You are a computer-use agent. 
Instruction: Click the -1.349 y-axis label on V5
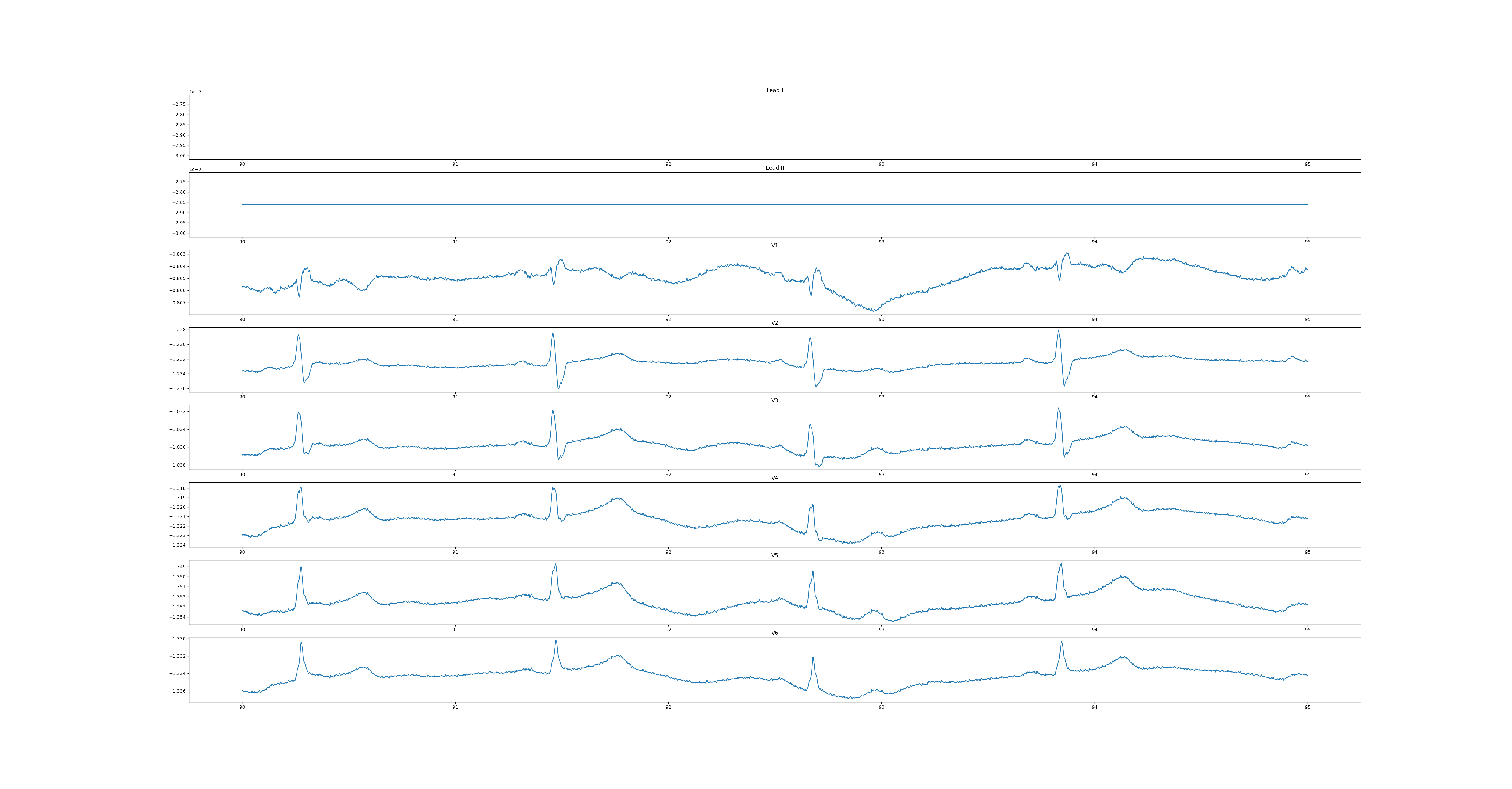pos(177,567)
